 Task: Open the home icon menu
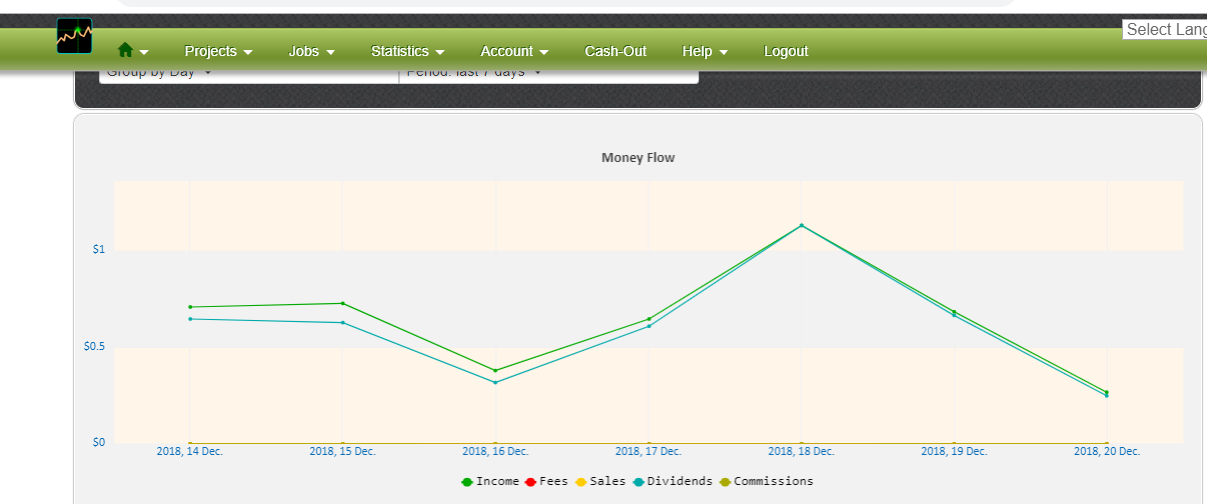(x=133, y=51)
